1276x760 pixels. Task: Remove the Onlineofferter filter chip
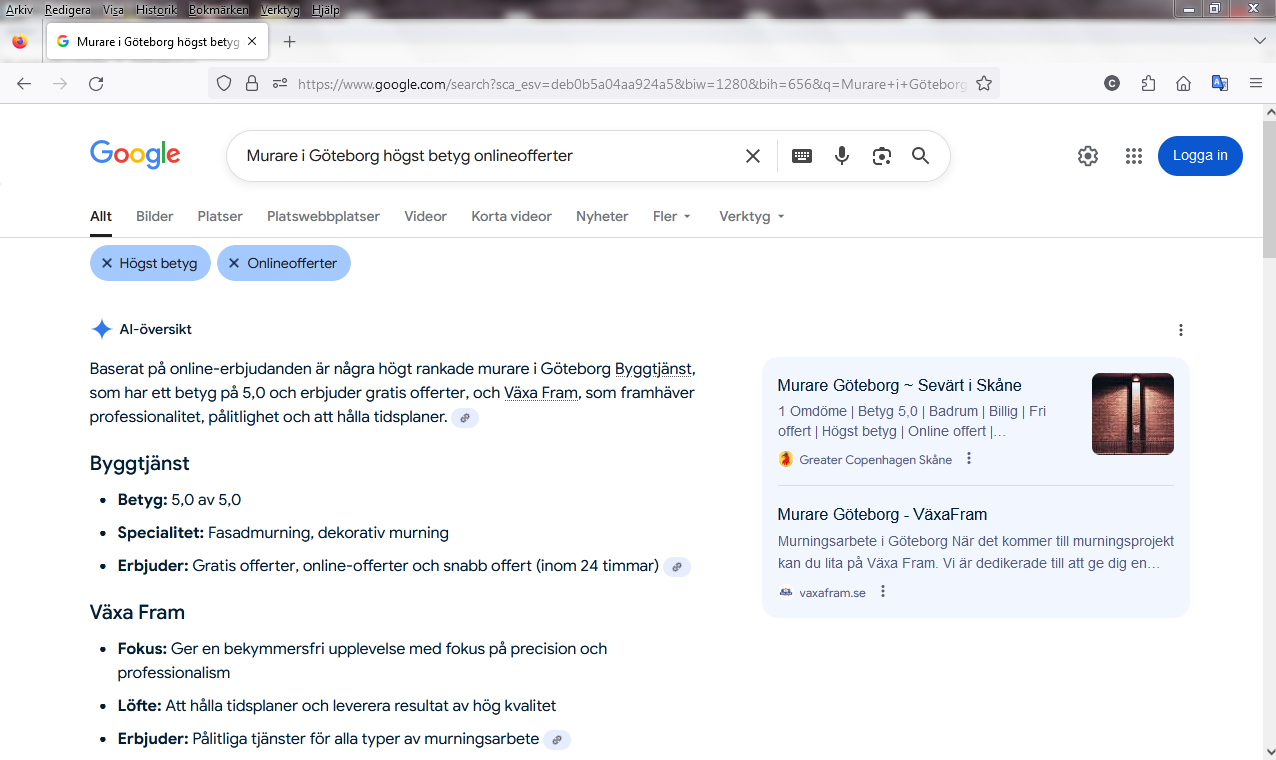point(234,263)
